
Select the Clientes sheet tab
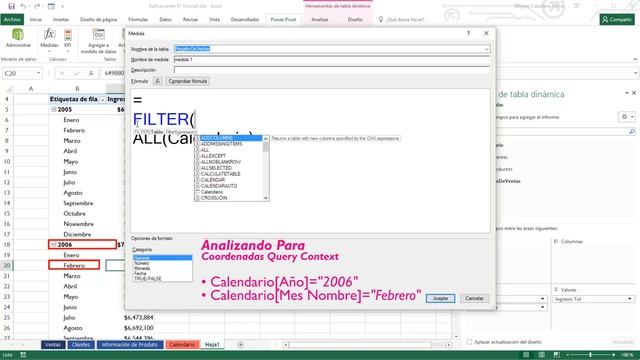click(x=81, y=345)
